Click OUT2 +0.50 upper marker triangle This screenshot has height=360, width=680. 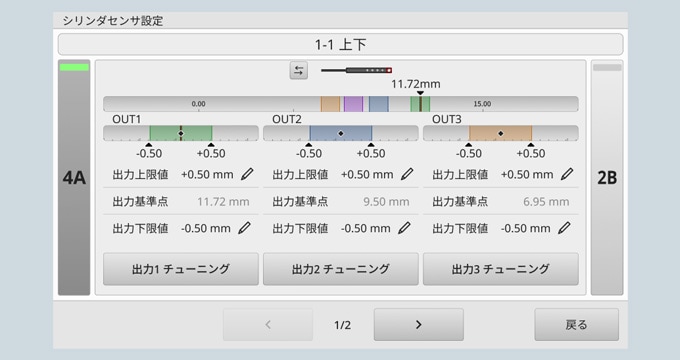coord(371,145)
